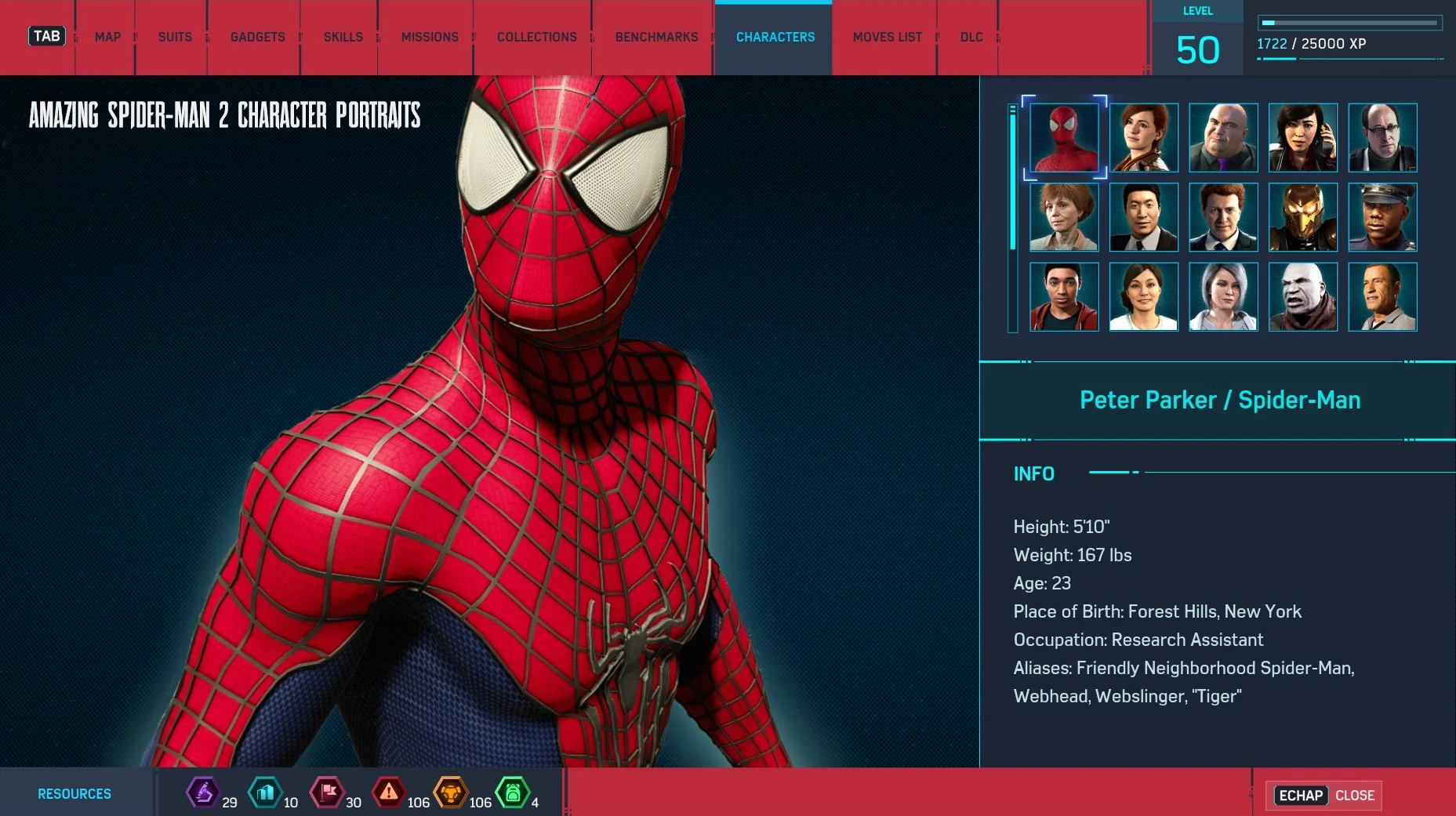Click the INFO section heading

point(1033,473)
